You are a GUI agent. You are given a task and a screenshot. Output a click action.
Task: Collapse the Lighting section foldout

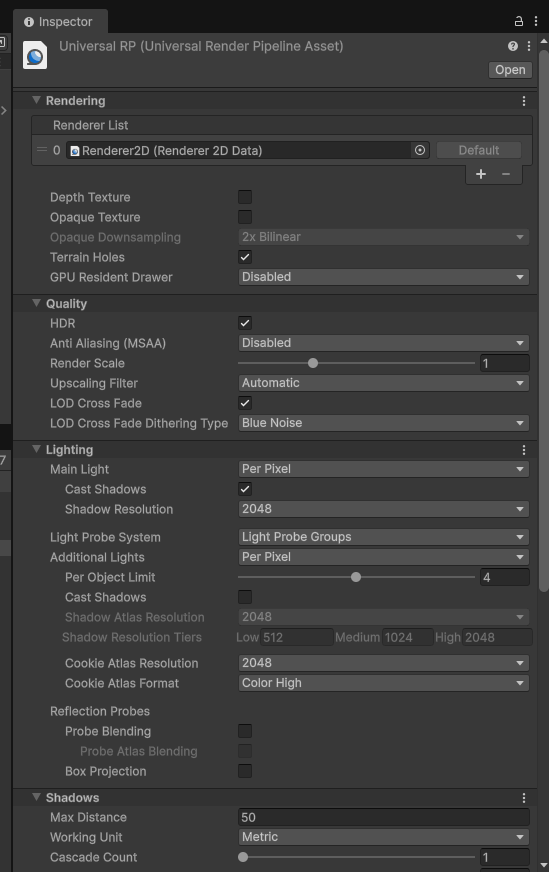pos(36,449)
